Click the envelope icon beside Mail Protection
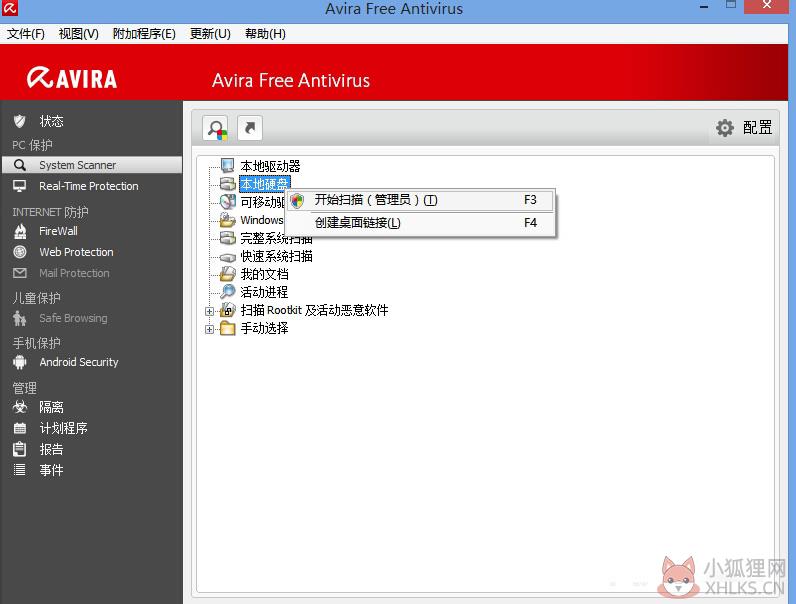This screenshot has height=604, width=796. (20, 273)
